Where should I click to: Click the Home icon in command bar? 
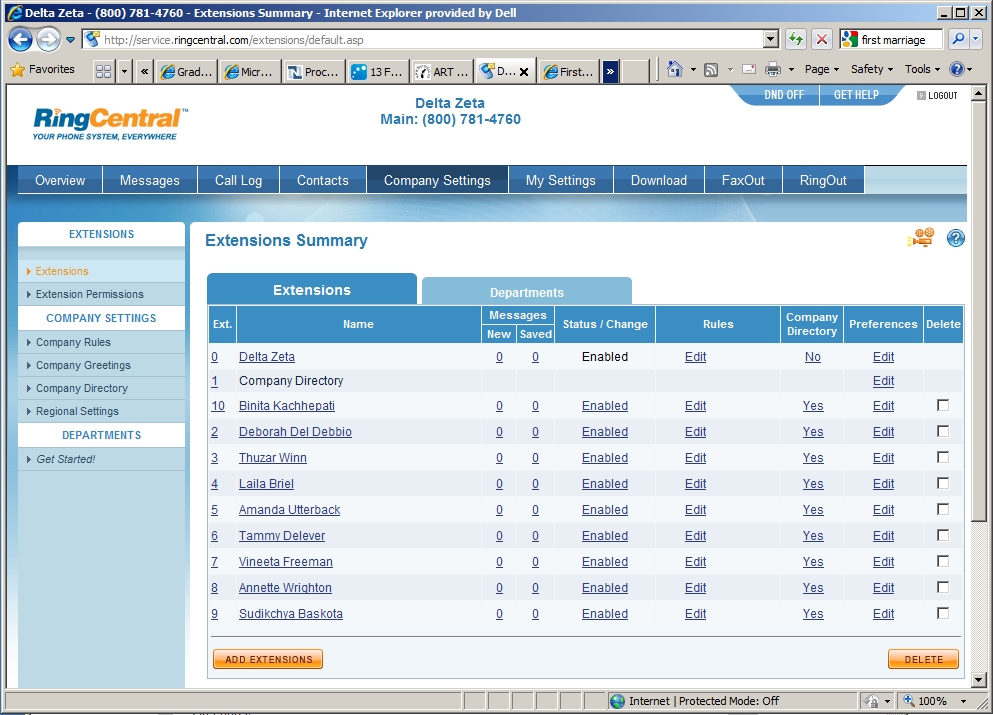(x=675, y=69)
